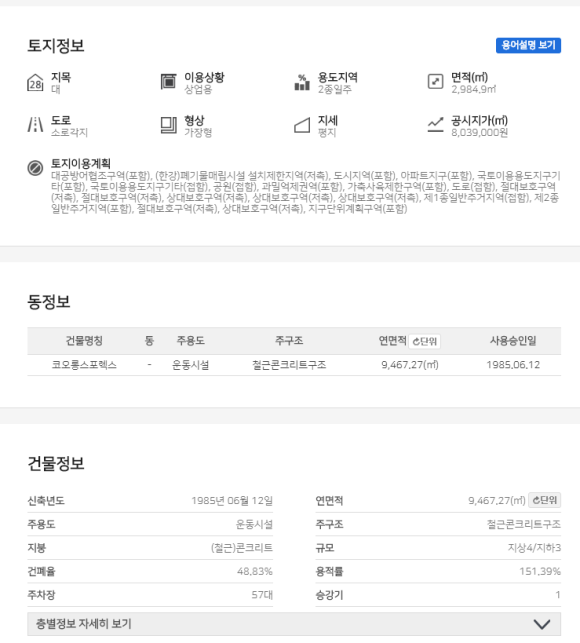
Task: Open the 용어설명 보기 button
Action: [x=528, y=45]
